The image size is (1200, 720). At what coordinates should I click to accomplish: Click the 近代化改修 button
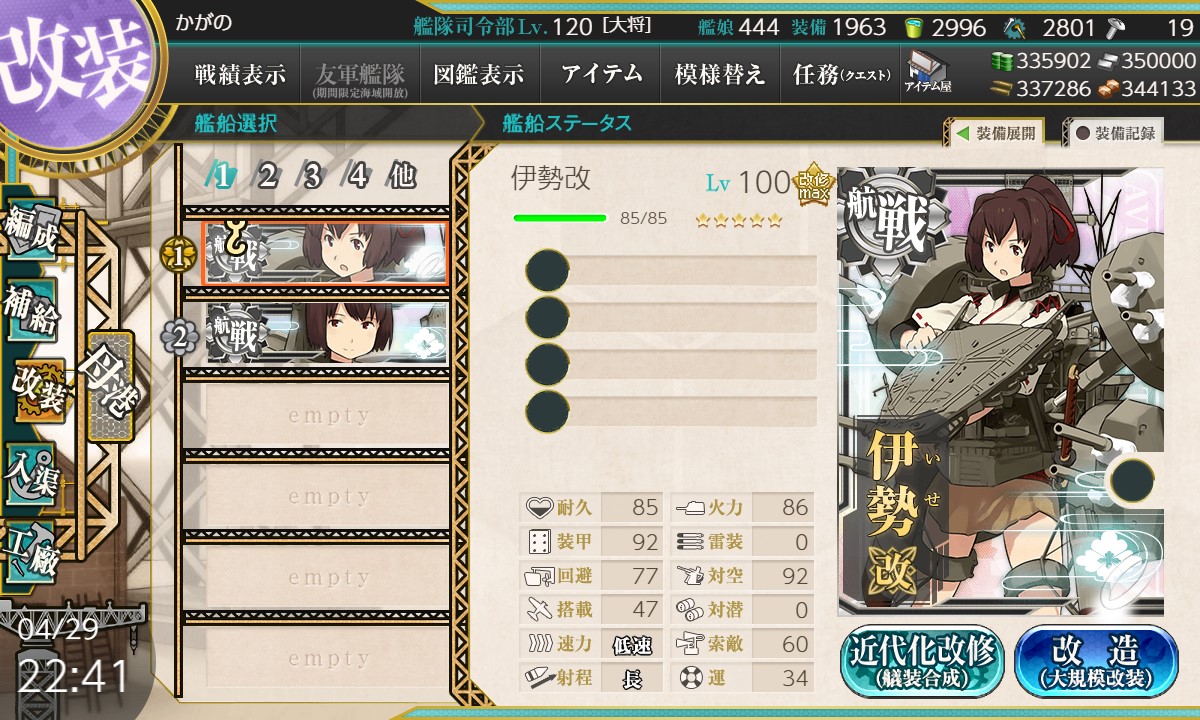923,661
